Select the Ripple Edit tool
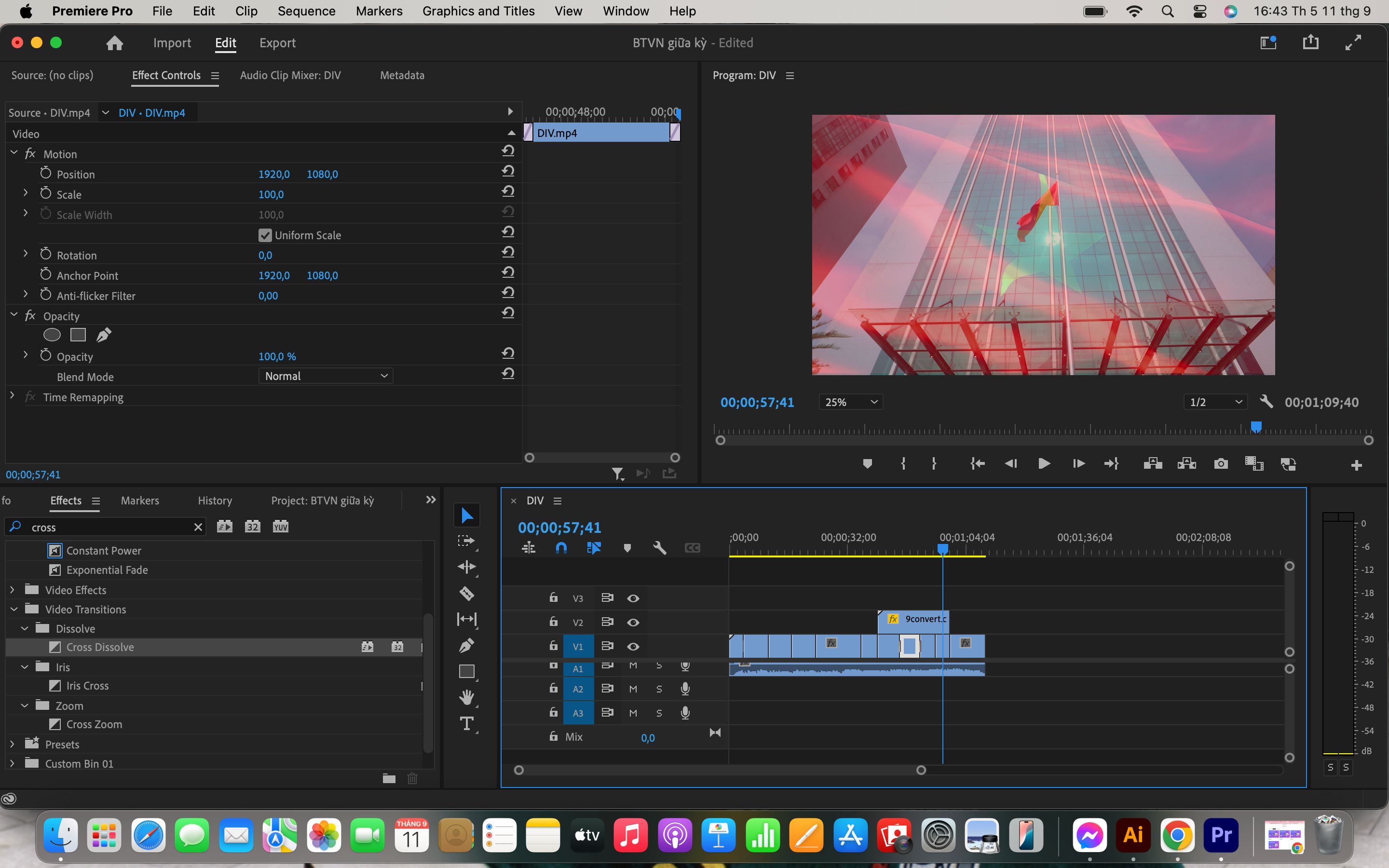This screenshot has width=1389, height=868. click(x=467, y=567)
